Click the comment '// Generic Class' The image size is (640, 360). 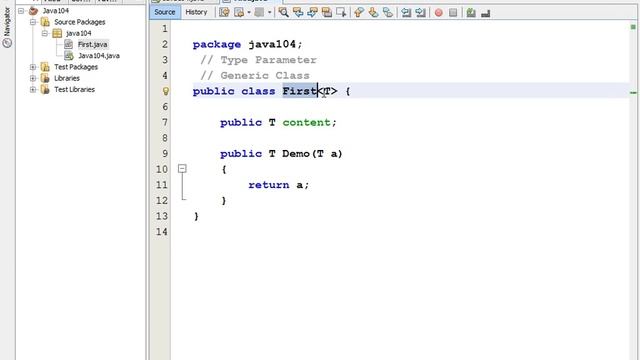tap(255, 76)
